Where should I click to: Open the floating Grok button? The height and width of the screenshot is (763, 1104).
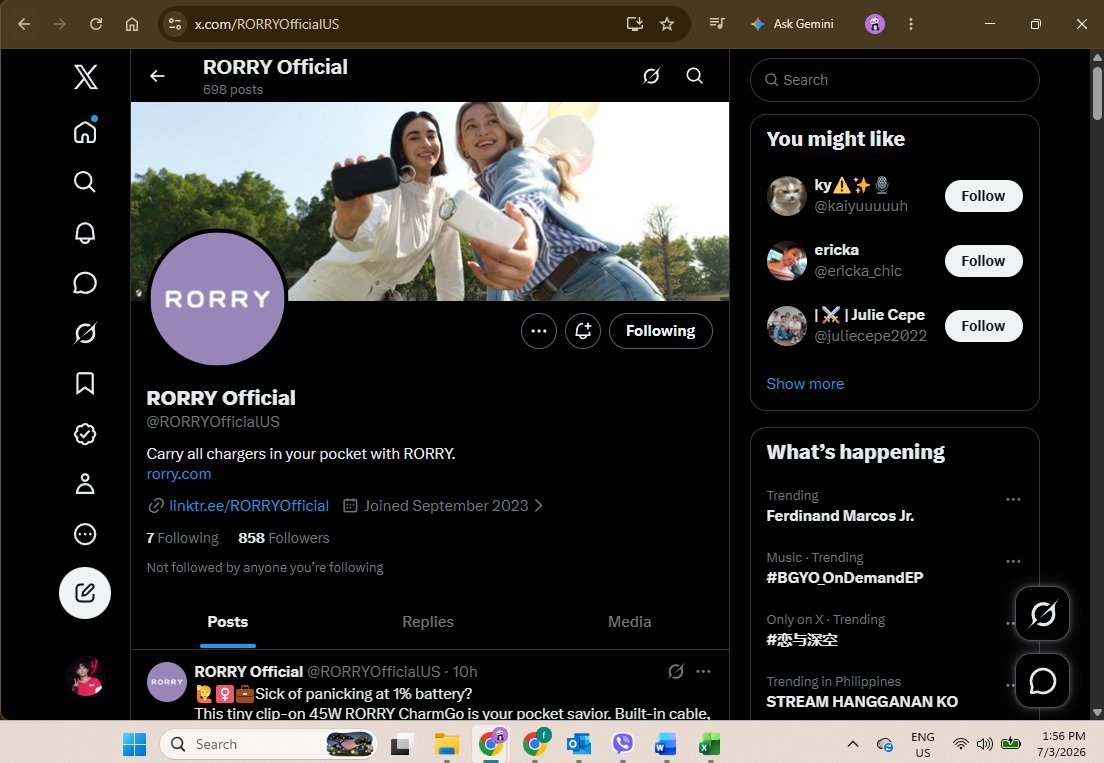(x=1042, y=614)
